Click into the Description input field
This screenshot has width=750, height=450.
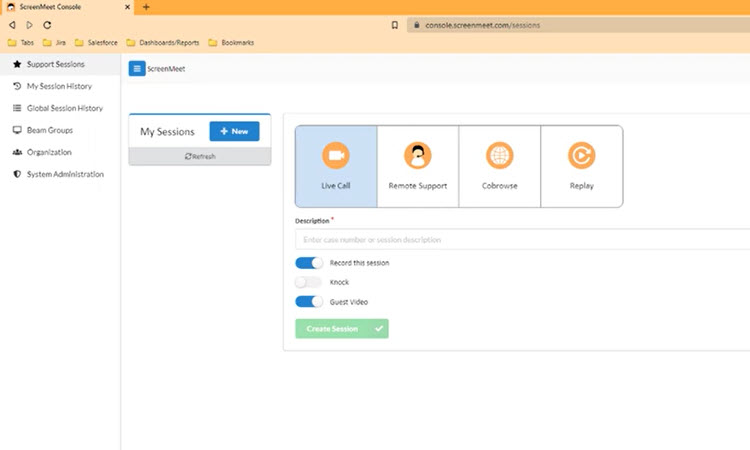[522, 239]
